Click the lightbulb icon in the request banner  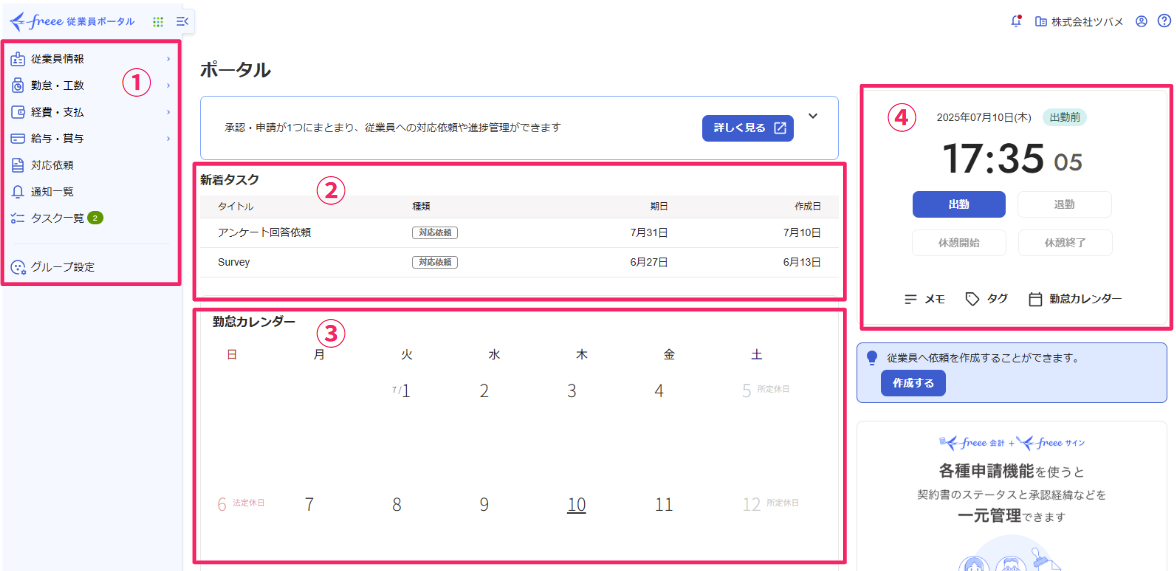point(872,358)
